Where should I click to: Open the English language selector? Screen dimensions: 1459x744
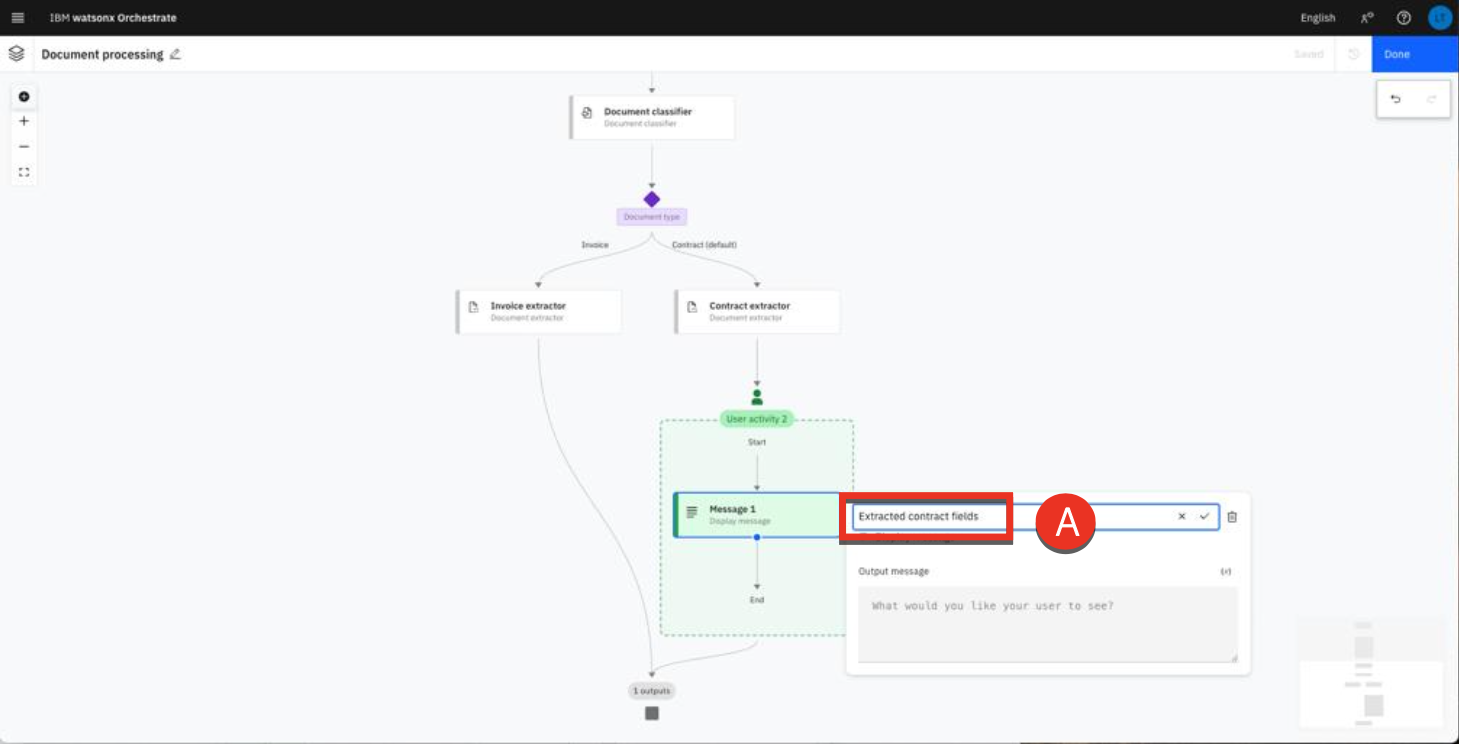tap(1317, 18)
